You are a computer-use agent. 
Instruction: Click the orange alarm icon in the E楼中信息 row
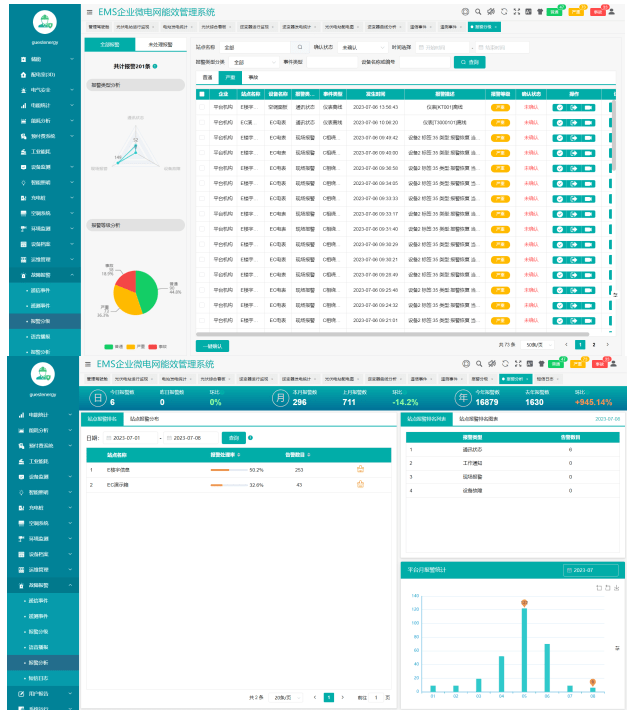coord(359,468)
